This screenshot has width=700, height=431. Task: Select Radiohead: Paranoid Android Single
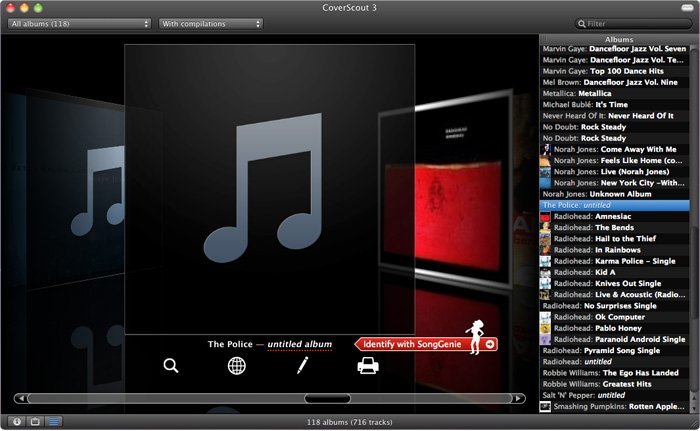click(x=614, y=339)
